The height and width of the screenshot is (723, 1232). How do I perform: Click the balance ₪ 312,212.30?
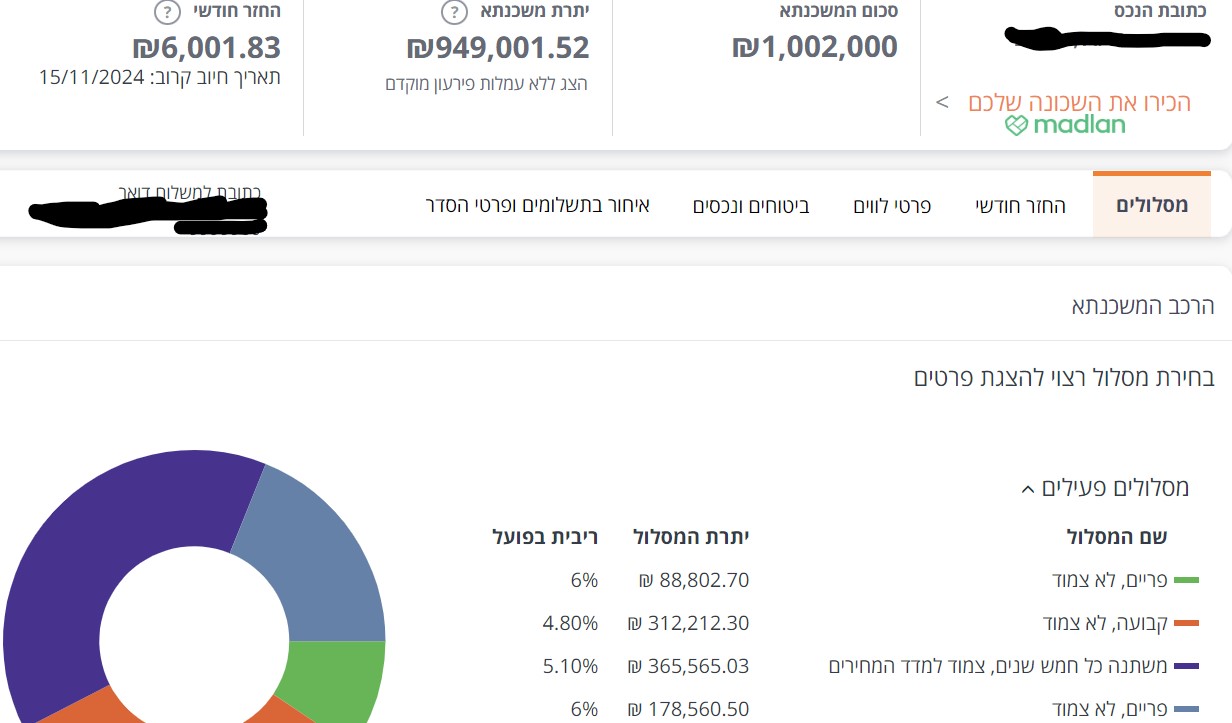(x=688, y=623)
